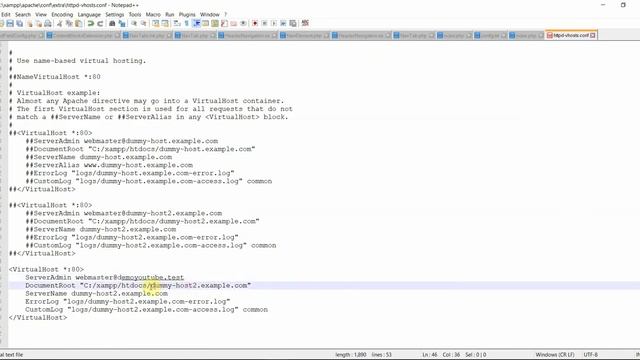Open the Window menu

(210, 14)
